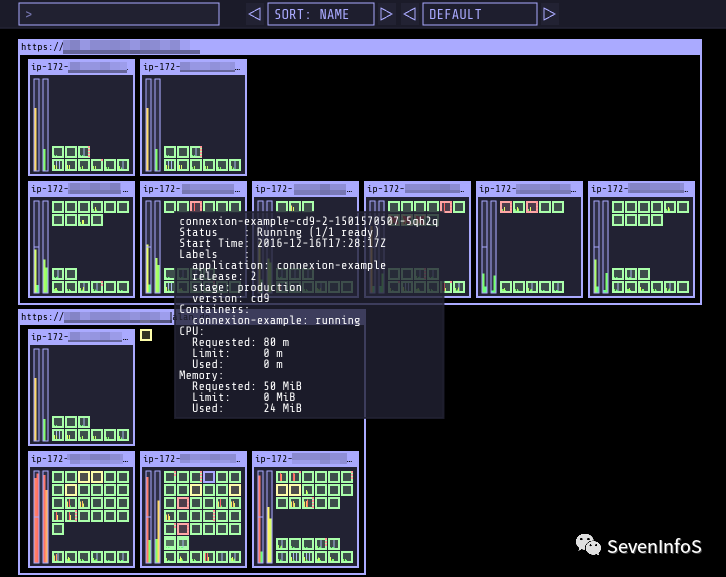Click Memory 'Used: 24 MiB' line
This screenshot has height=577, width=726.
(247, 408)
